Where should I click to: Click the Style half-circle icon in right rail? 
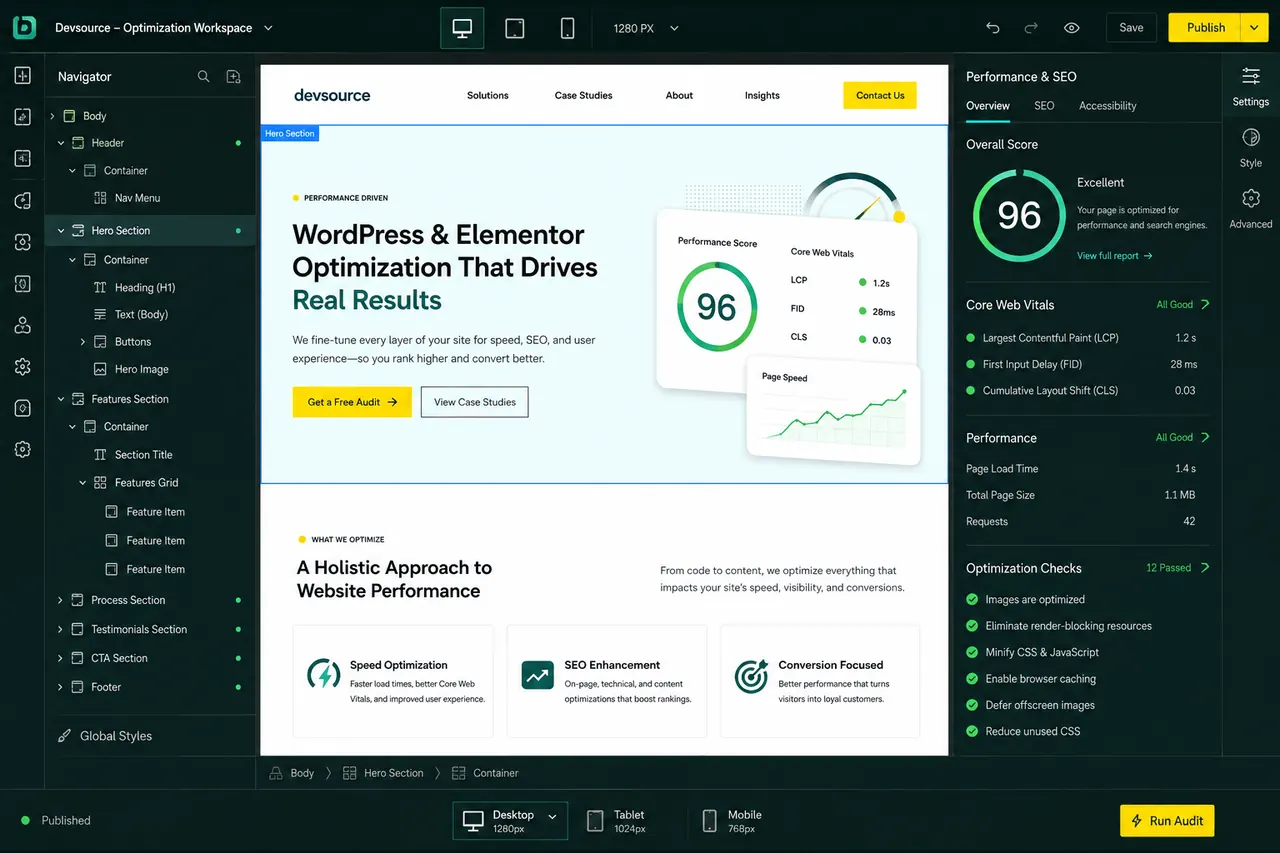[1250, 137]
